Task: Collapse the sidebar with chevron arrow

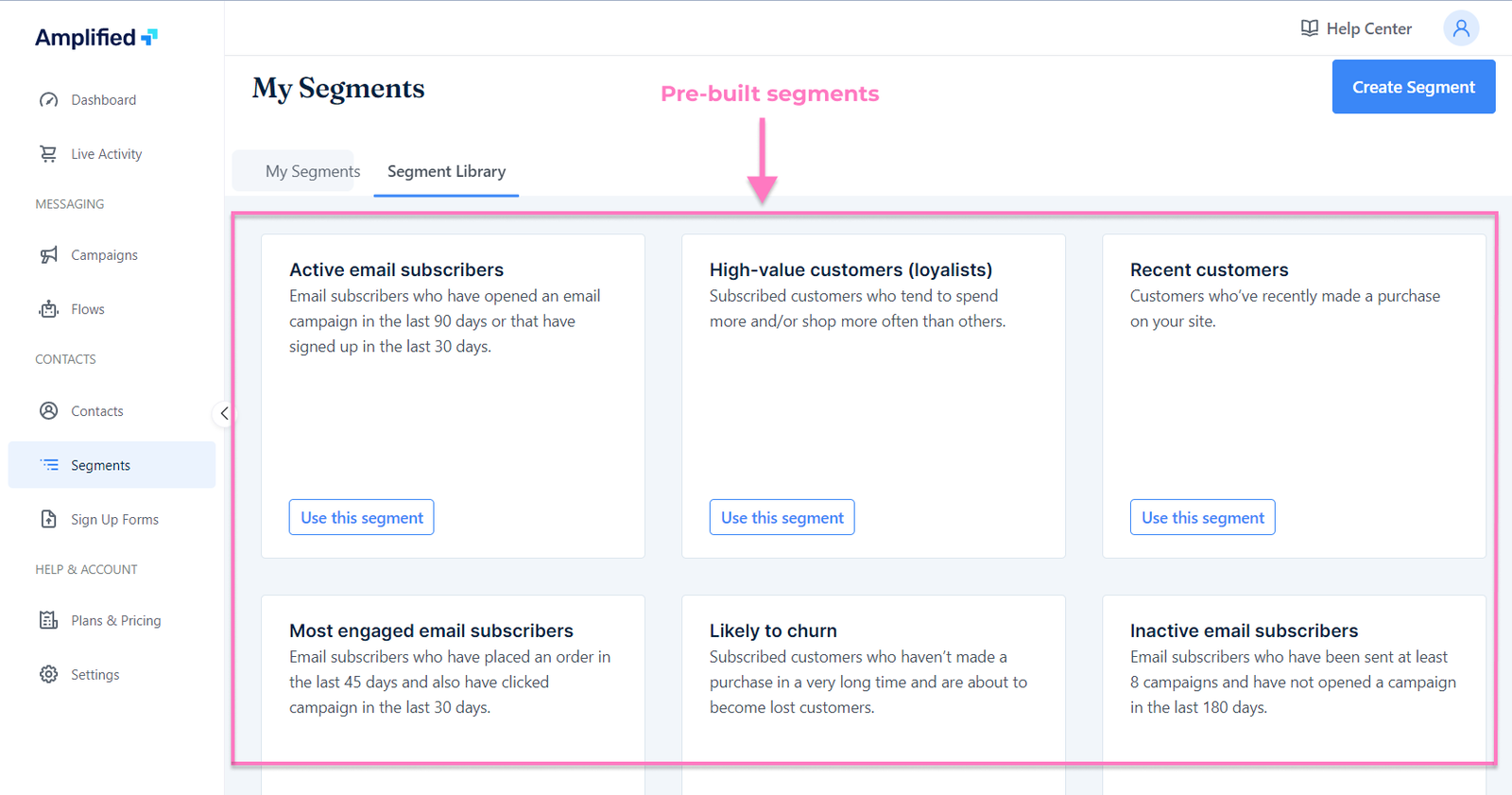Action: tap(224, 413)
